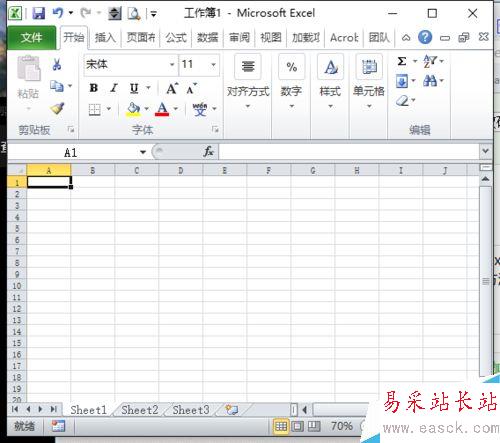Click the macro record icon in status bar
The width and height of the screenshot is (500, 443).
point(58,426)
